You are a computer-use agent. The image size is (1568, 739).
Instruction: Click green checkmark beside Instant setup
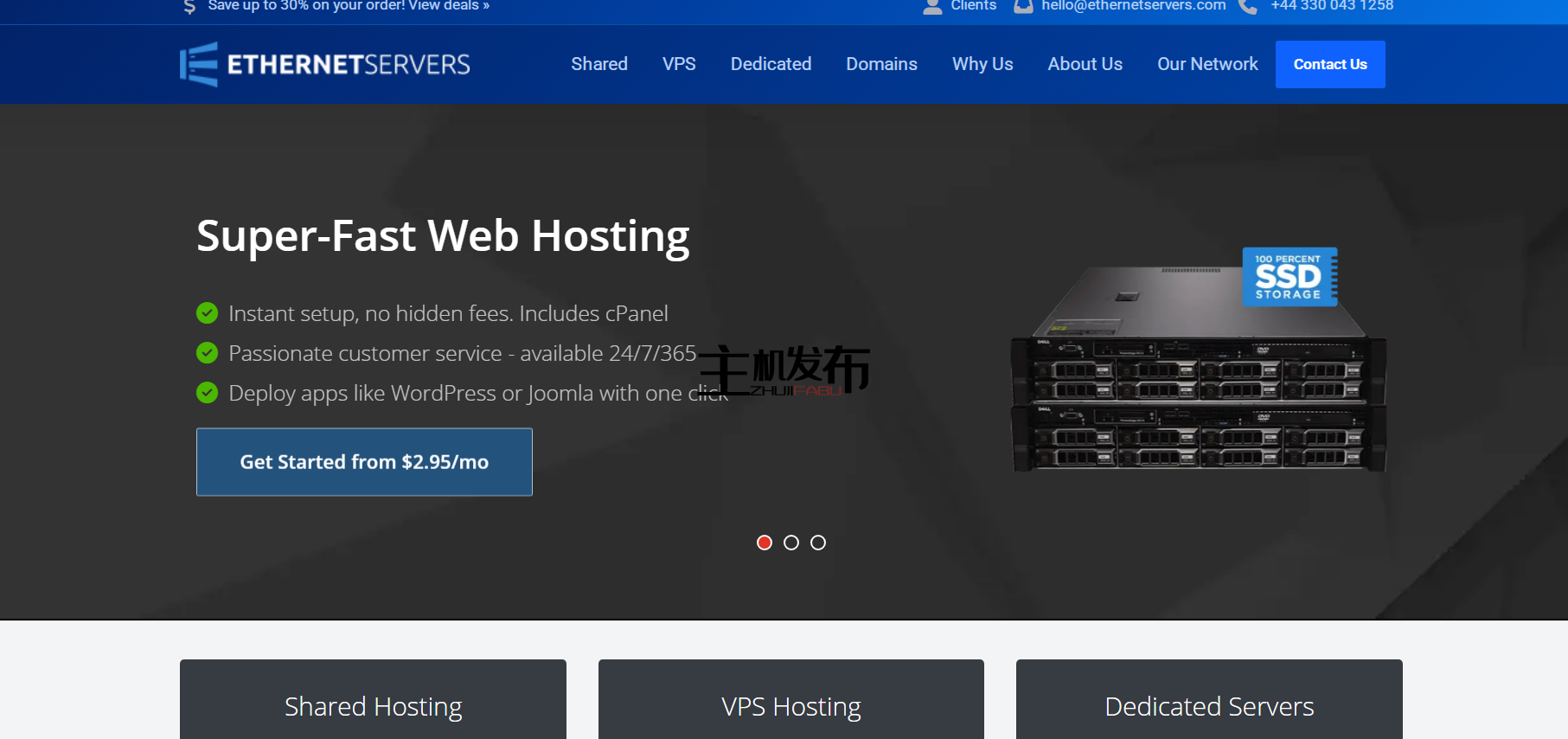click(x=208, y=313)
